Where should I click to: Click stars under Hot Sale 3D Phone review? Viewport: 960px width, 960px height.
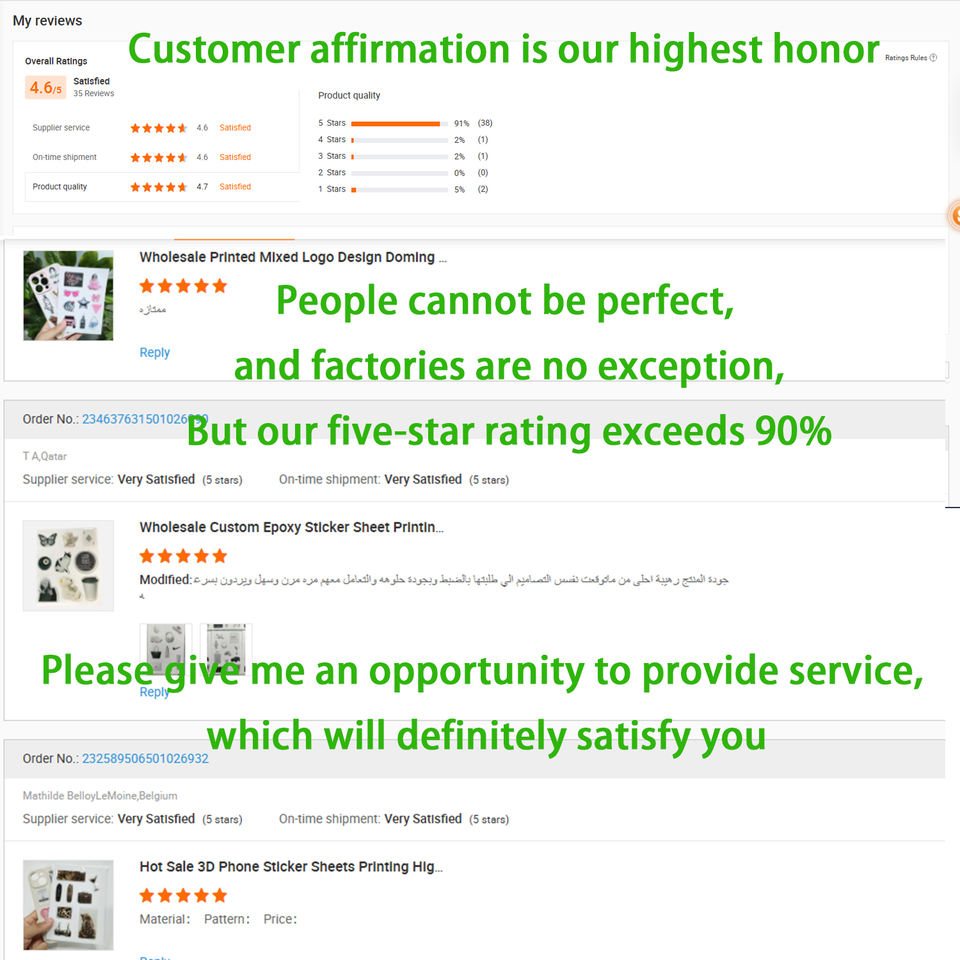183,895
